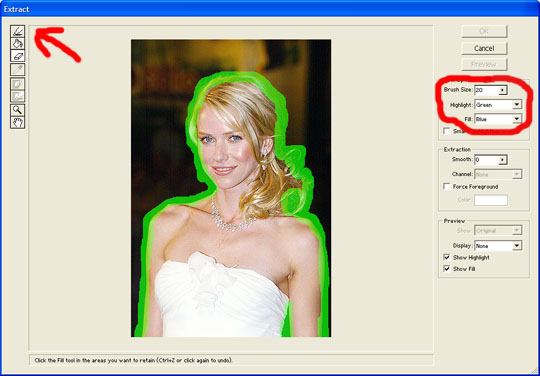Enable the Force Foreground checkbox
The height and width of the screenshot is (376, 540).
(447, 187)
